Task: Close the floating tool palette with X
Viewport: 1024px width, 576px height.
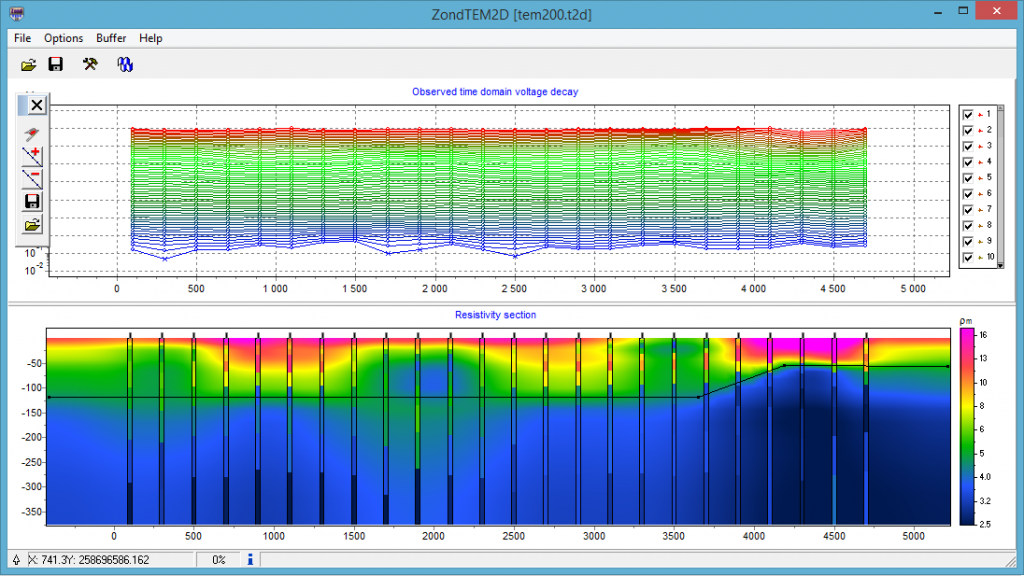Action: (36, 104)
